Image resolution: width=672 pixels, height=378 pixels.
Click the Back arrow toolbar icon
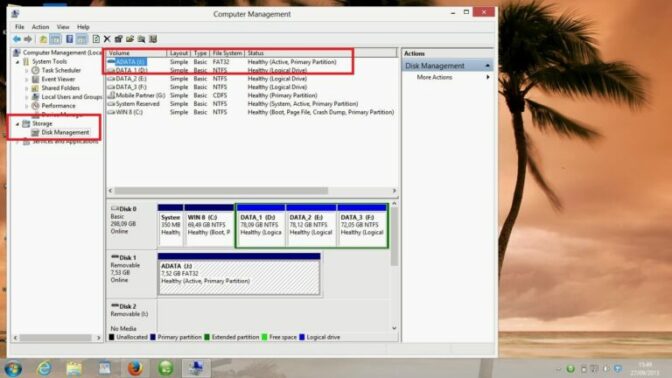(x=17, y=39)
